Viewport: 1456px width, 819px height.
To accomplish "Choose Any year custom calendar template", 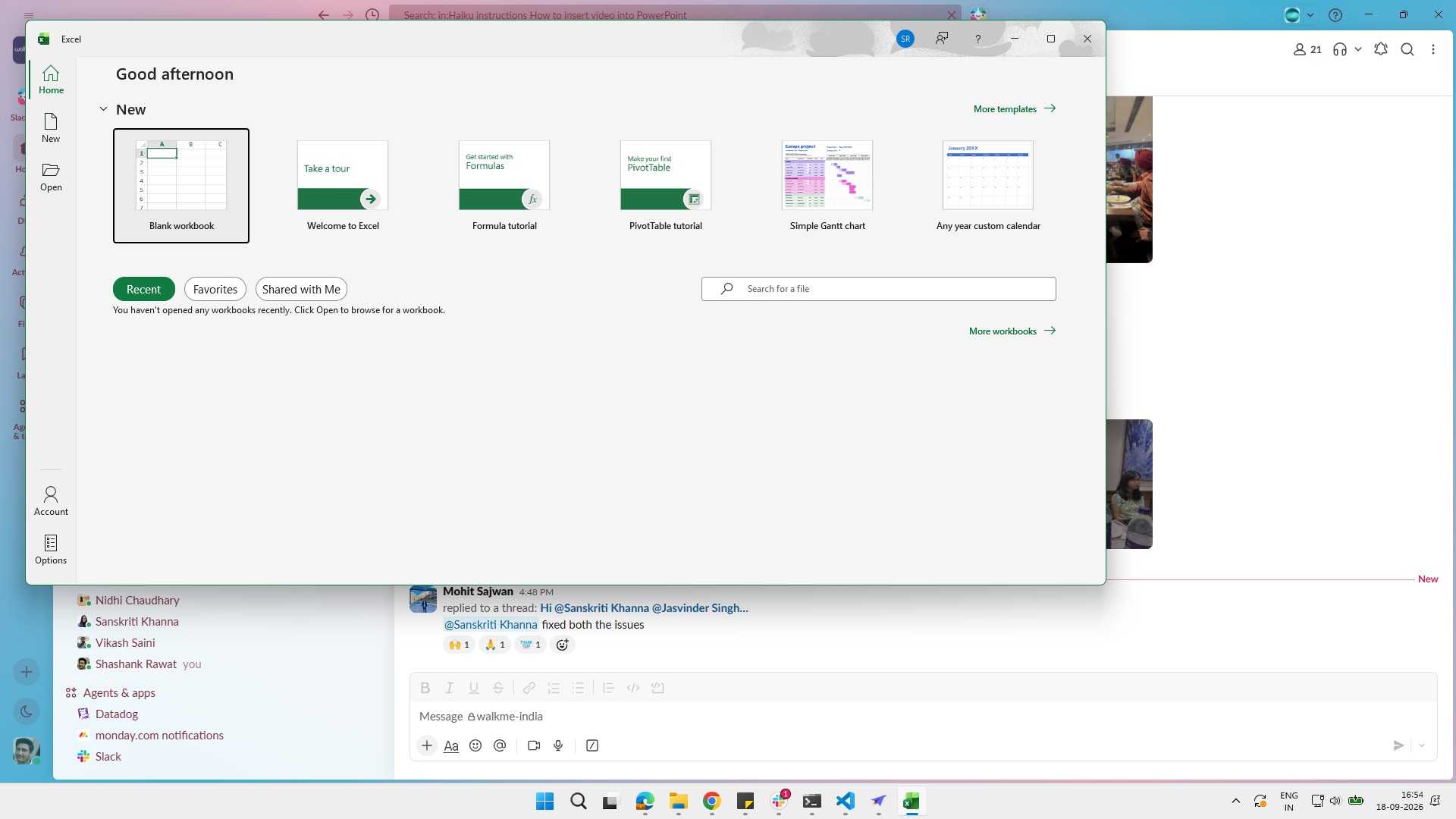I will coord(988,186).
